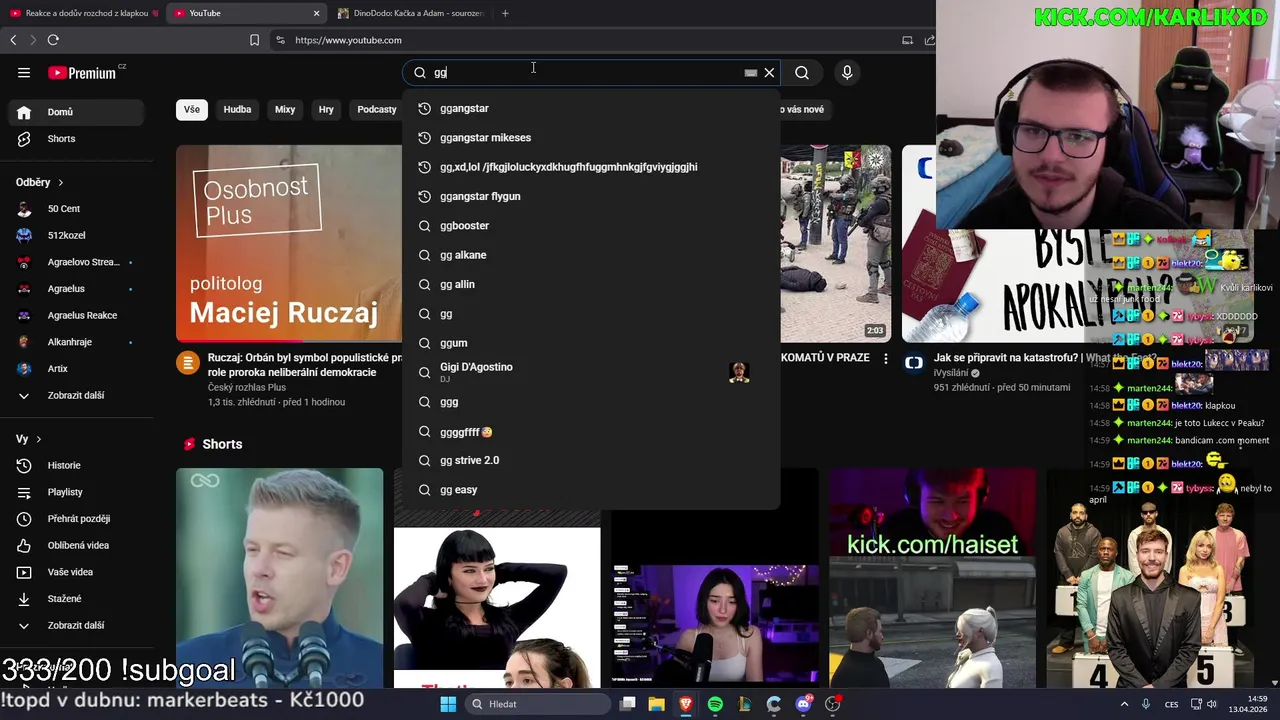This screenshot has height=720, width=1280.
Task: Select the Mixy filter chip
Action: (x=285, y=109)
